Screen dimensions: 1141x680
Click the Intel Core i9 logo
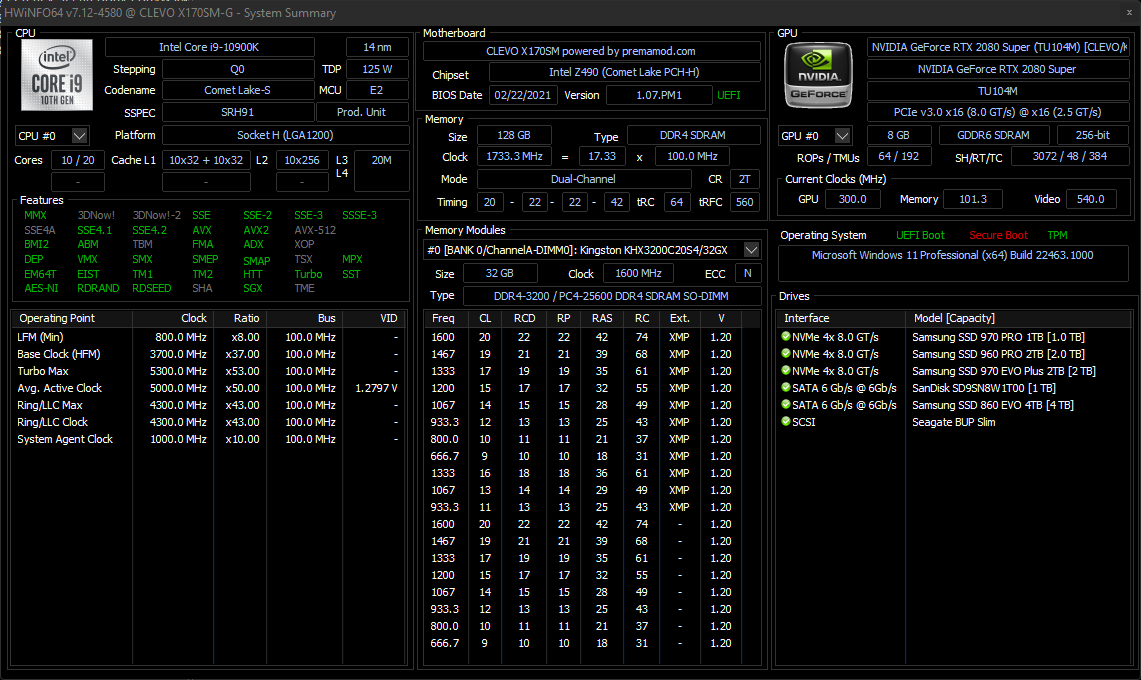[57, 75]
